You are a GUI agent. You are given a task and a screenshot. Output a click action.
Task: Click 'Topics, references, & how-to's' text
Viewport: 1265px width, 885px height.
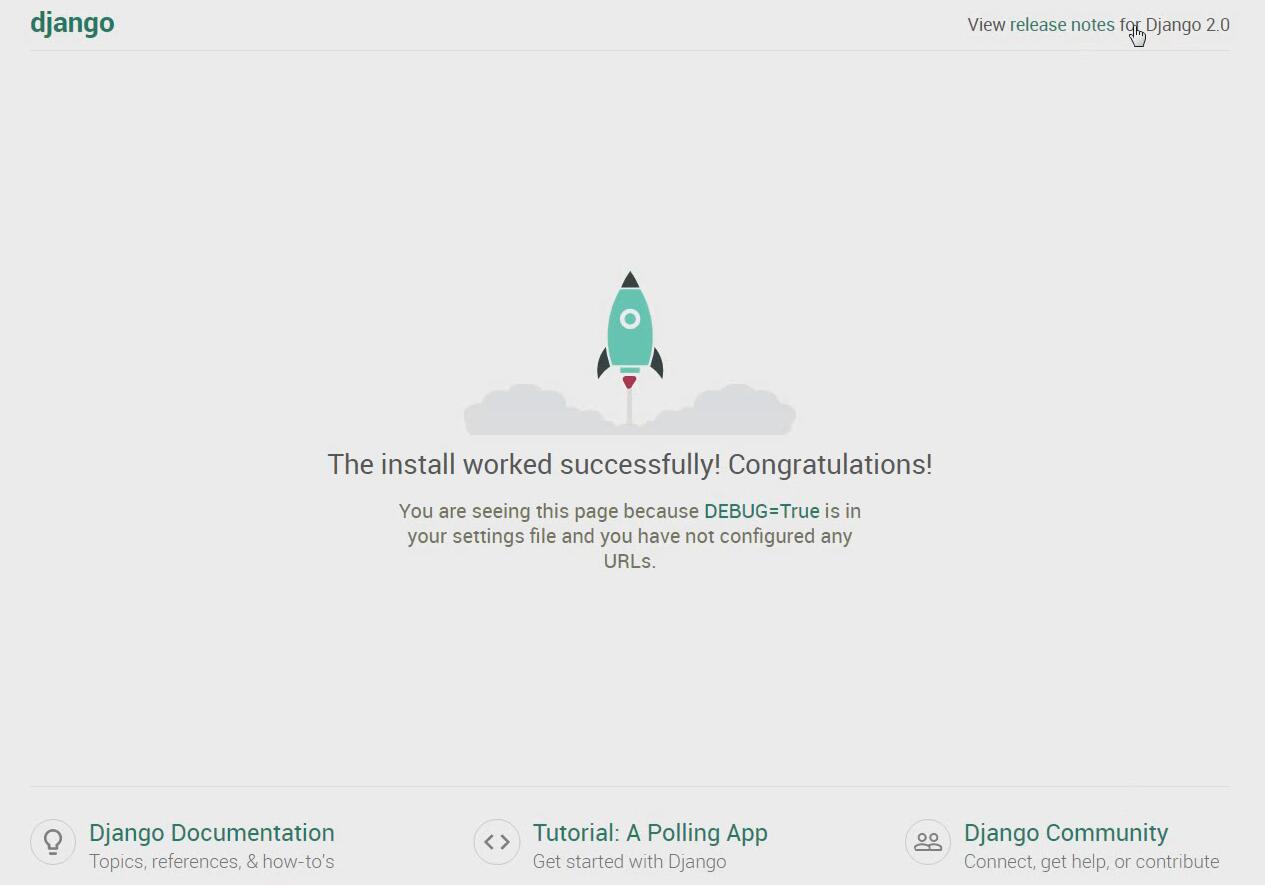[212, 861]
